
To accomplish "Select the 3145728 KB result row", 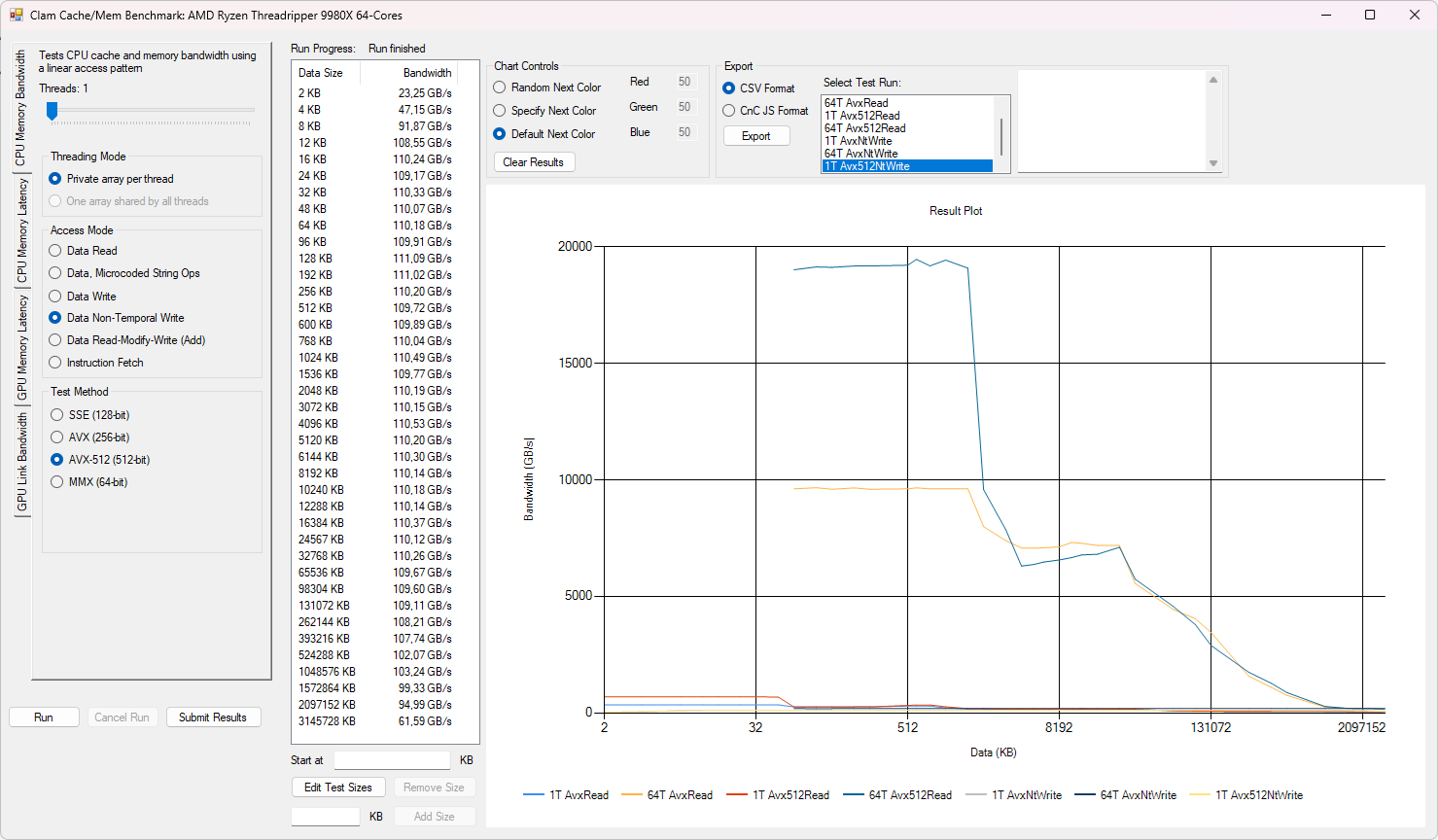I will tap(375, 721).
